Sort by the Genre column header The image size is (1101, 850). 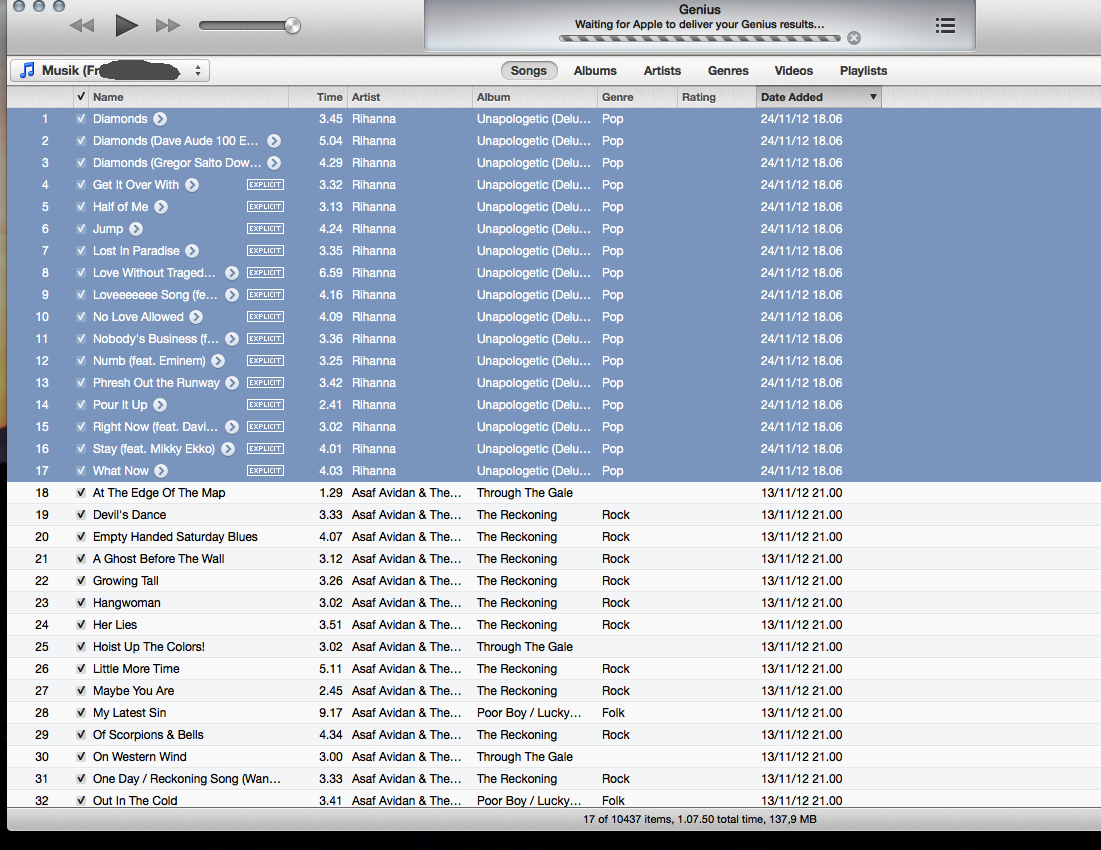[638, 97]
